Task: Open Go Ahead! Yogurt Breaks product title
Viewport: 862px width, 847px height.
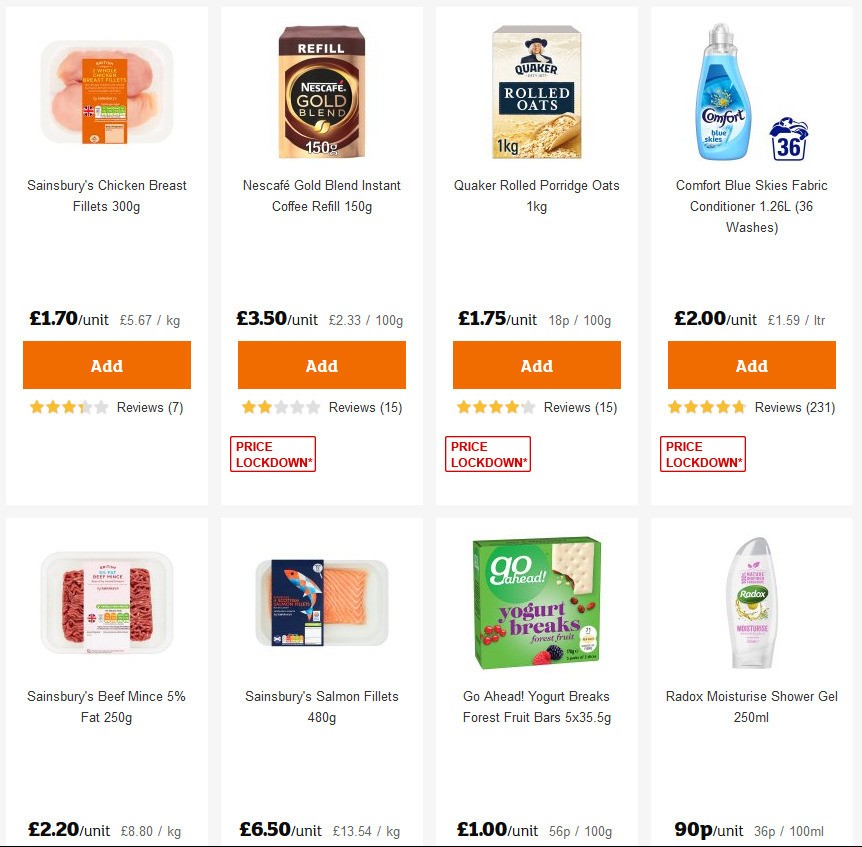Action: (x=536, y=707)
